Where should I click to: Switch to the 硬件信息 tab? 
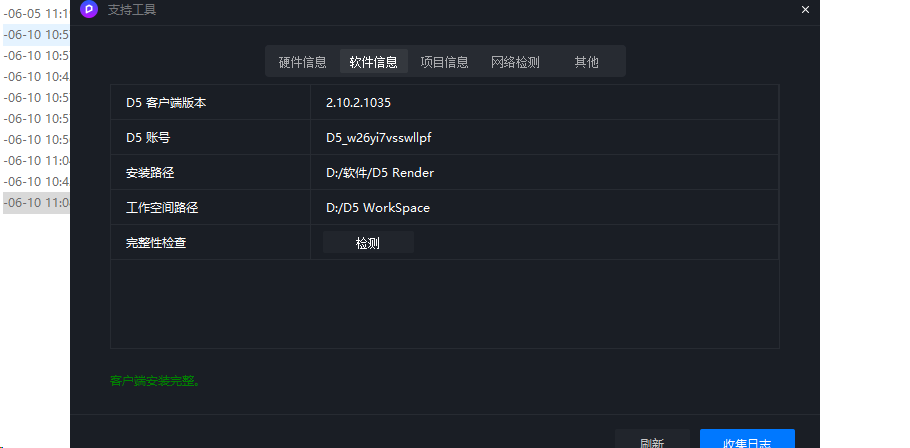click(302, 62)
